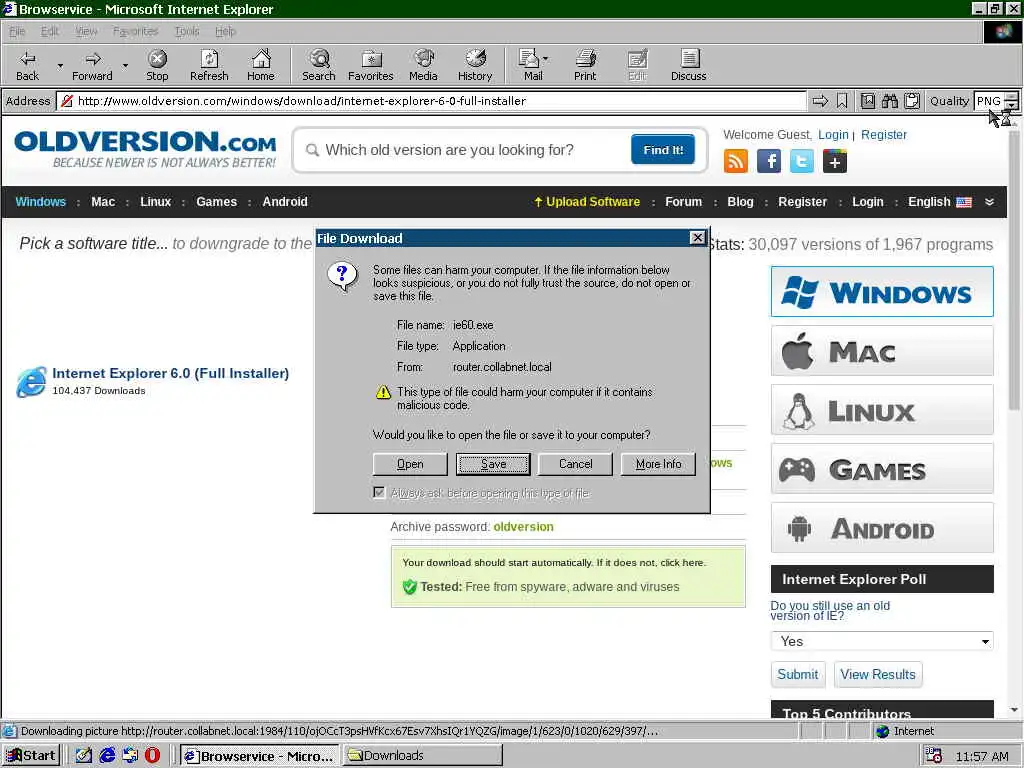
Task: Click the big Games category banner
Action: tap(882, 469)
